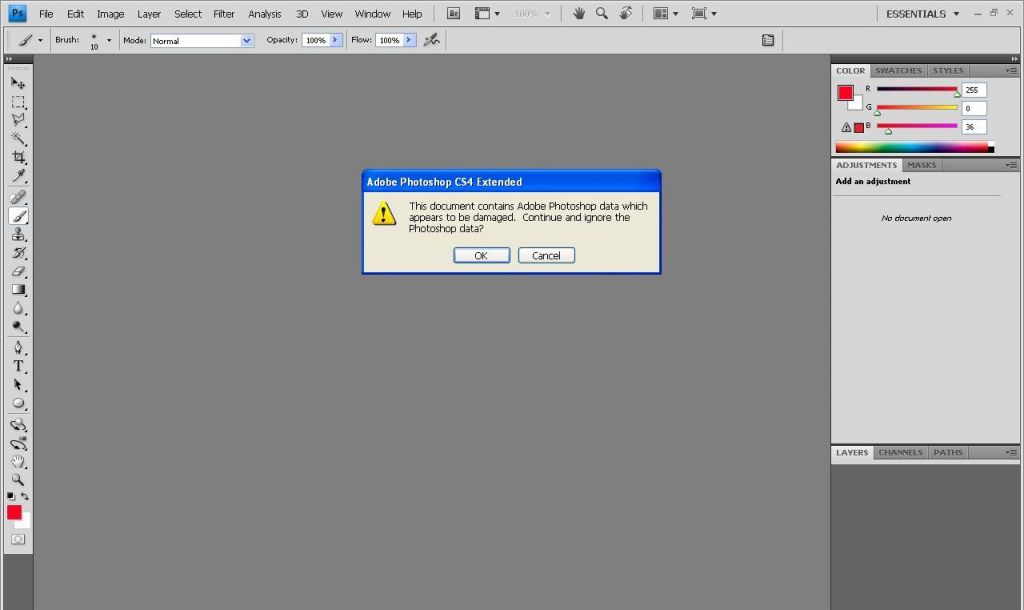Select the Eyedropper tool
The width and height of the screenshot is (1024, 610).
tap(18, 176)
